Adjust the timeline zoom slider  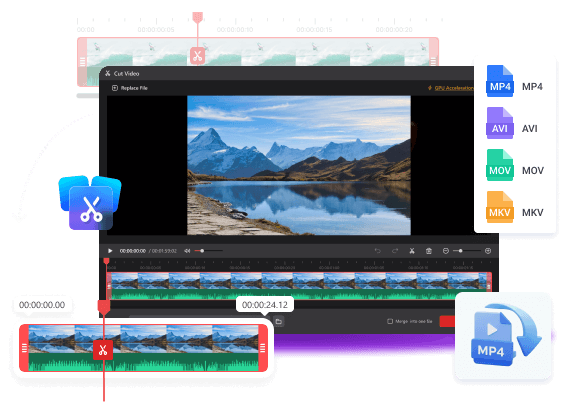click(467, 251)
